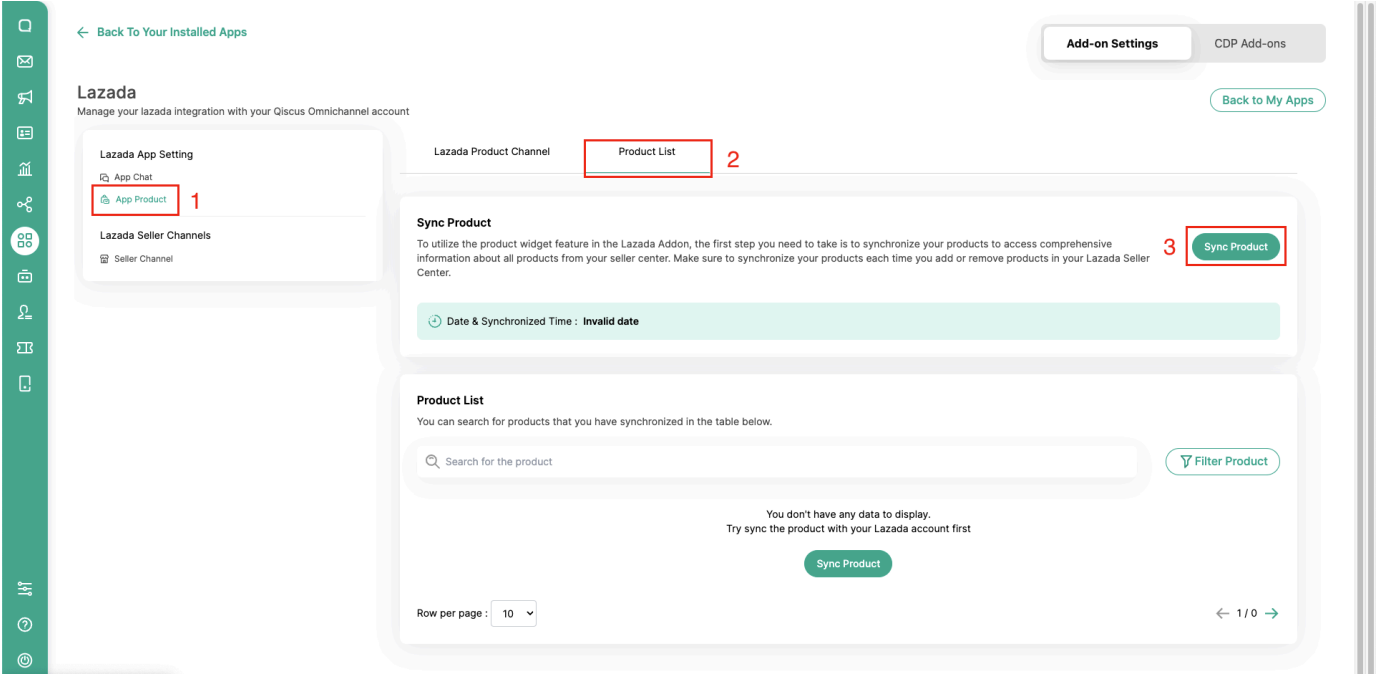Open the Row per page dropdown
This screenshot has height=677, width=1378.
(515, 613)
